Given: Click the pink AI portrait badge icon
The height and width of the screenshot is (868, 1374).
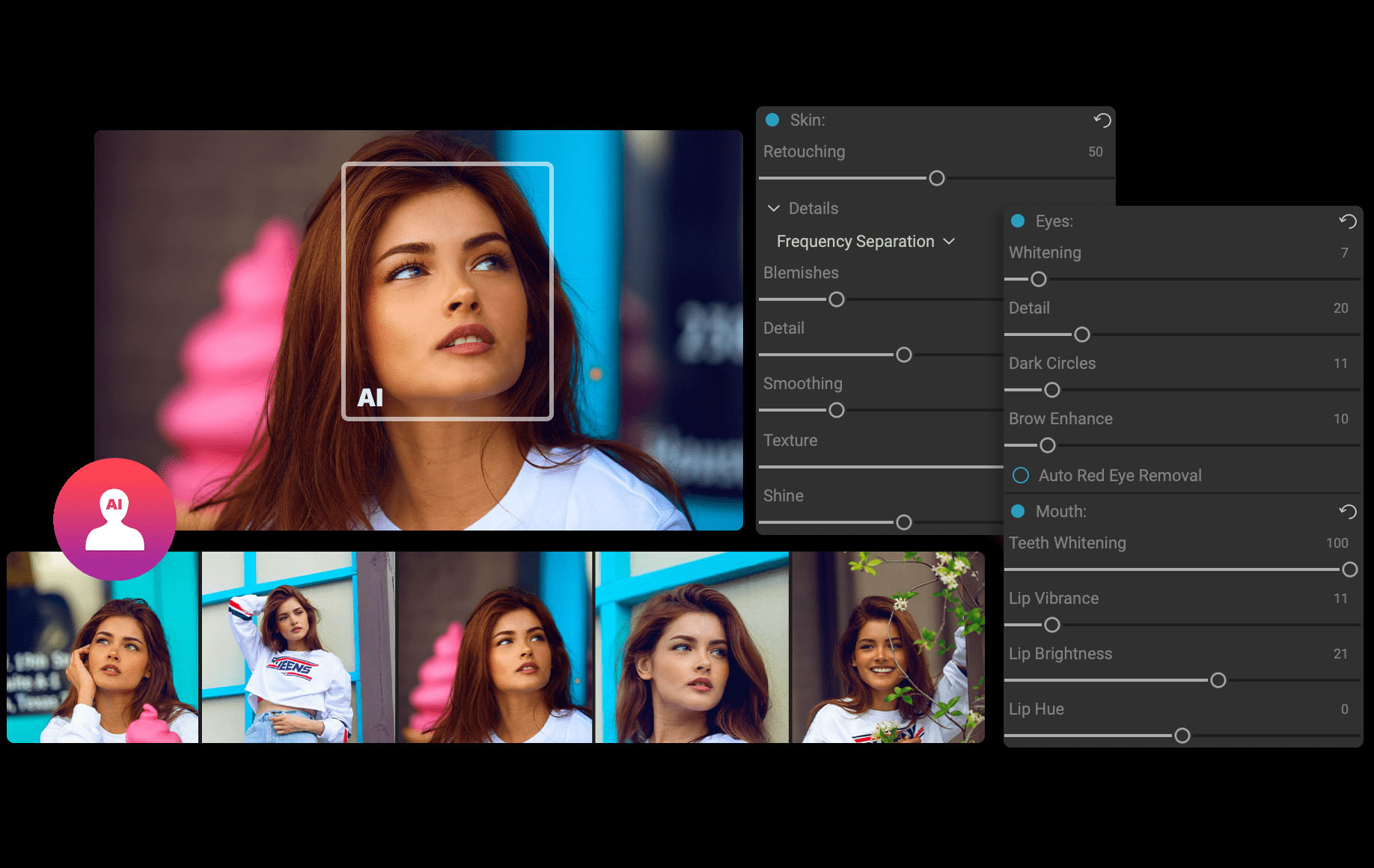Looking at the screenshot, I should [114, 519].
